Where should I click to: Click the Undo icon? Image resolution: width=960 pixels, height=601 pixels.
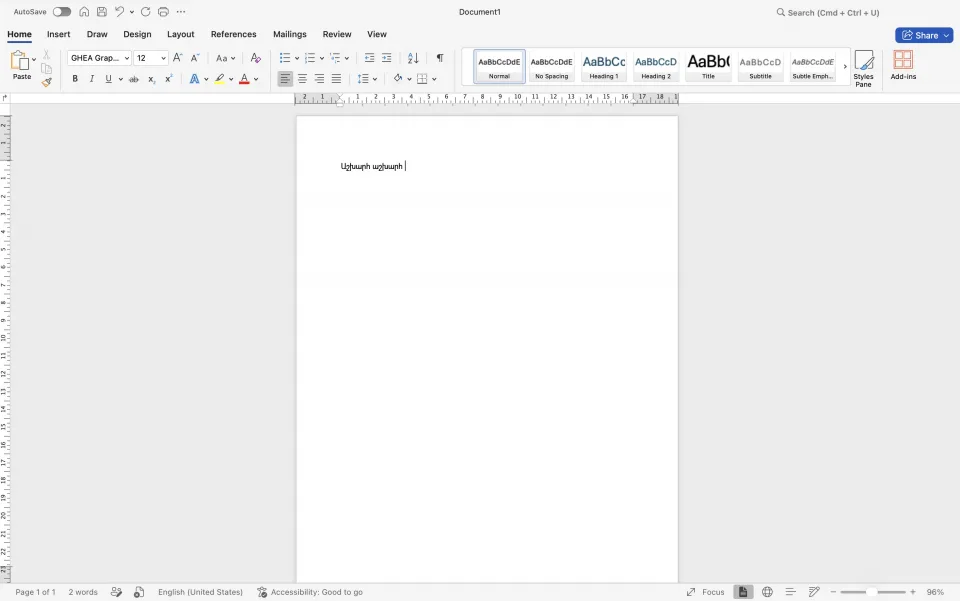[x=119, y=12]
